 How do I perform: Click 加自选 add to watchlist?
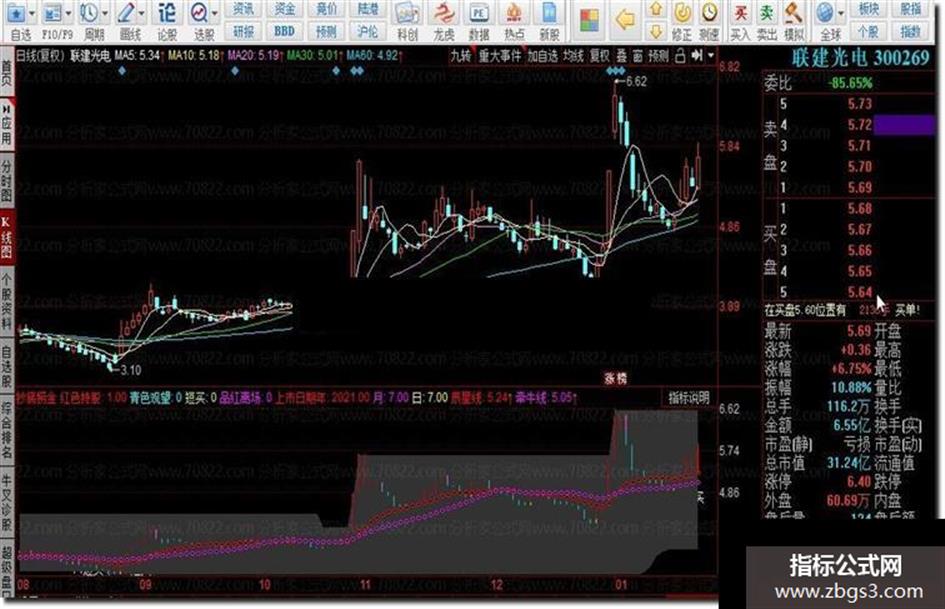[542, 56]
